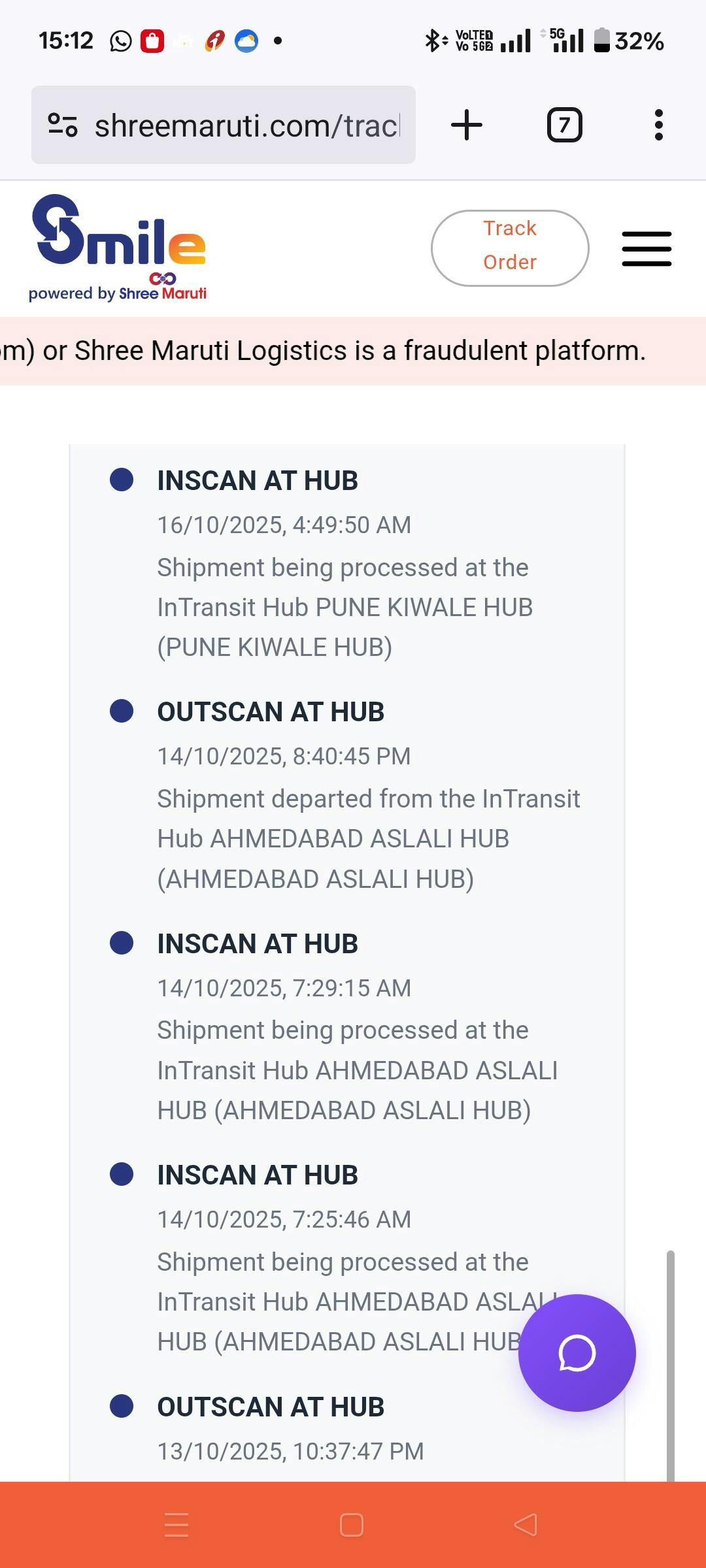This screenshot has height=1568, width=706.
Task: Tap the fraudulent platform warning banner
Action: click(x=353, y=351)
